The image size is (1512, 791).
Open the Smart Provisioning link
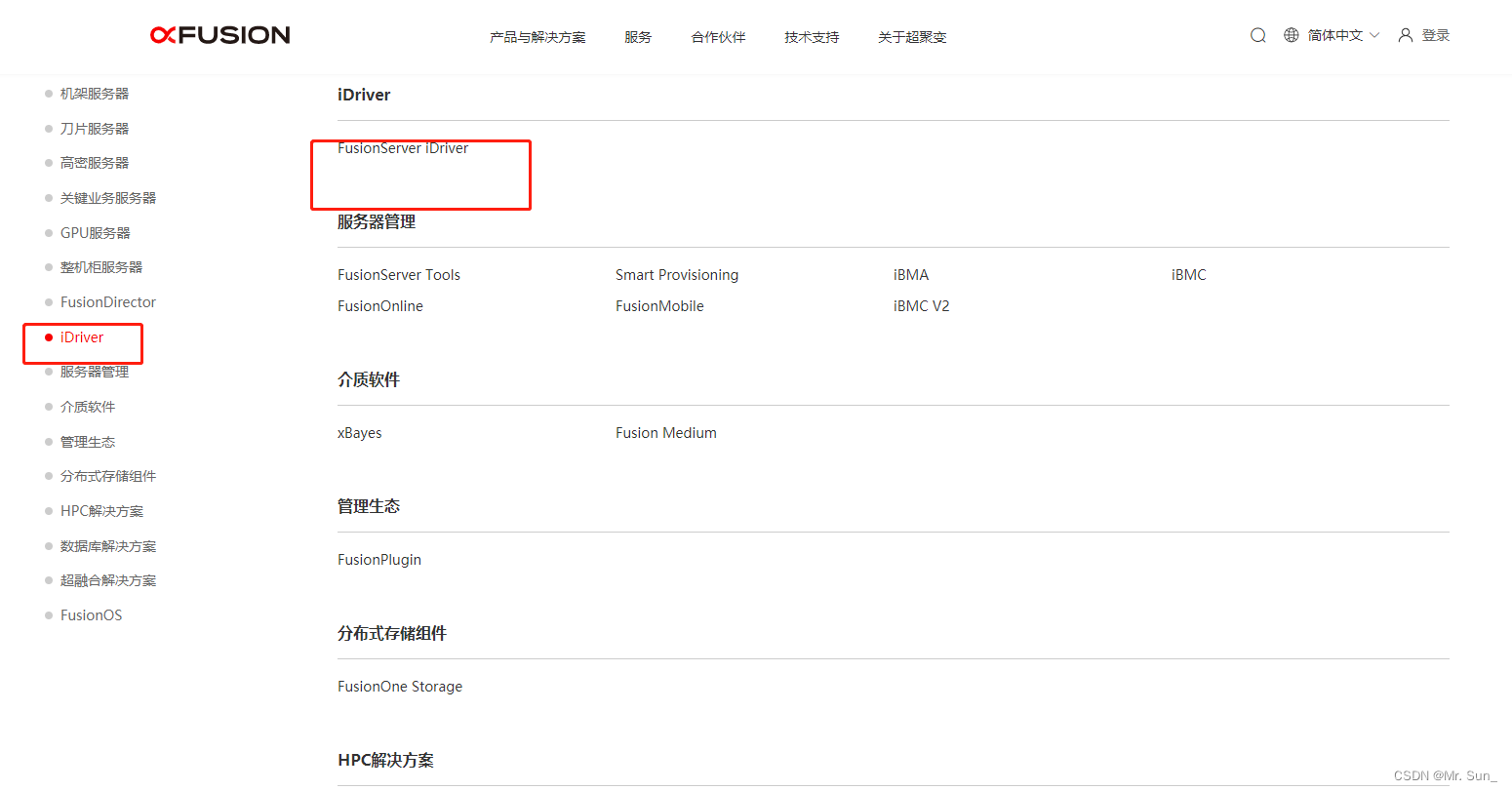(x=677, y=275)
